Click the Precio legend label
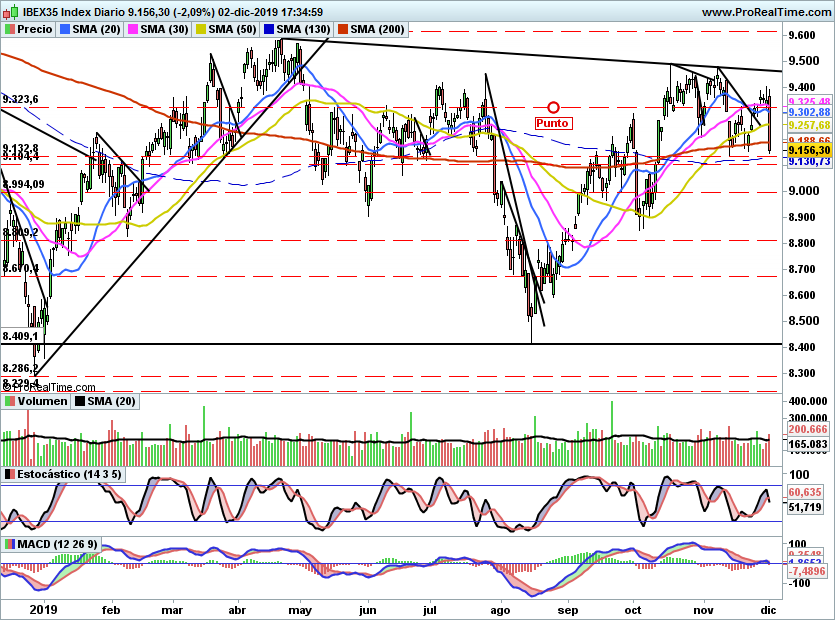The height and width of the screenshot is (620, 835). 35,29
